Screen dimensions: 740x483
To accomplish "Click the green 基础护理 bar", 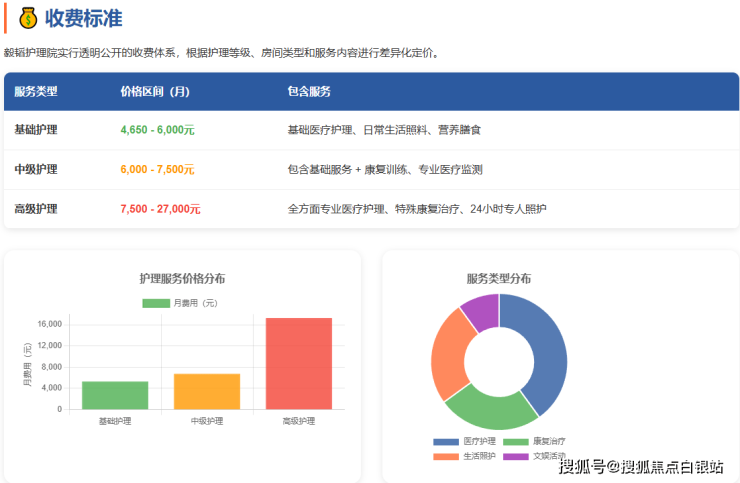I will click(115, 395).
